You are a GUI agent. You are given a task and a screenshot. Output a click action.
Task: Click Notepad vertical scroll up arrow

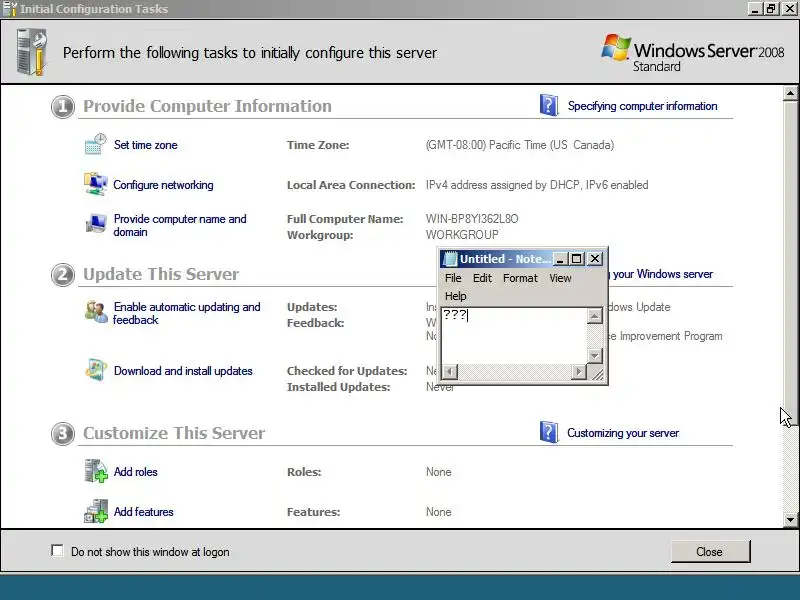coord(594,316)
